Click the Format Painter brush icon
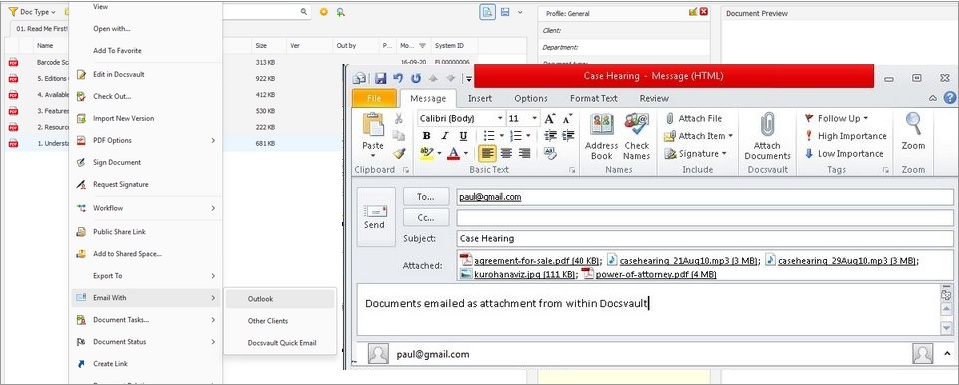This screenshot has height=385, width=959. click(x=399, y=153)
